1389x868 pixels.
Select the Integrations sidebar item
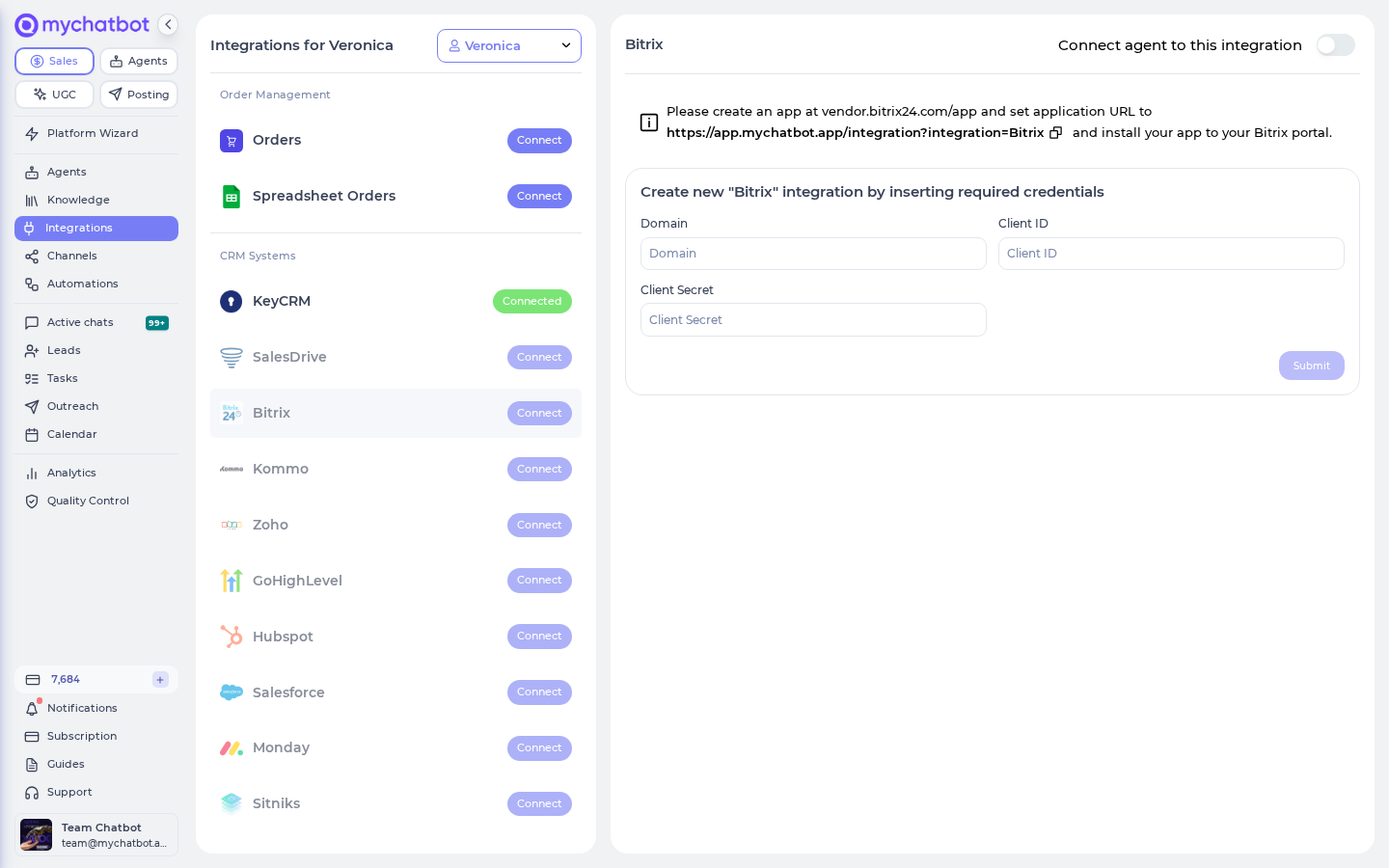[96, 229]
